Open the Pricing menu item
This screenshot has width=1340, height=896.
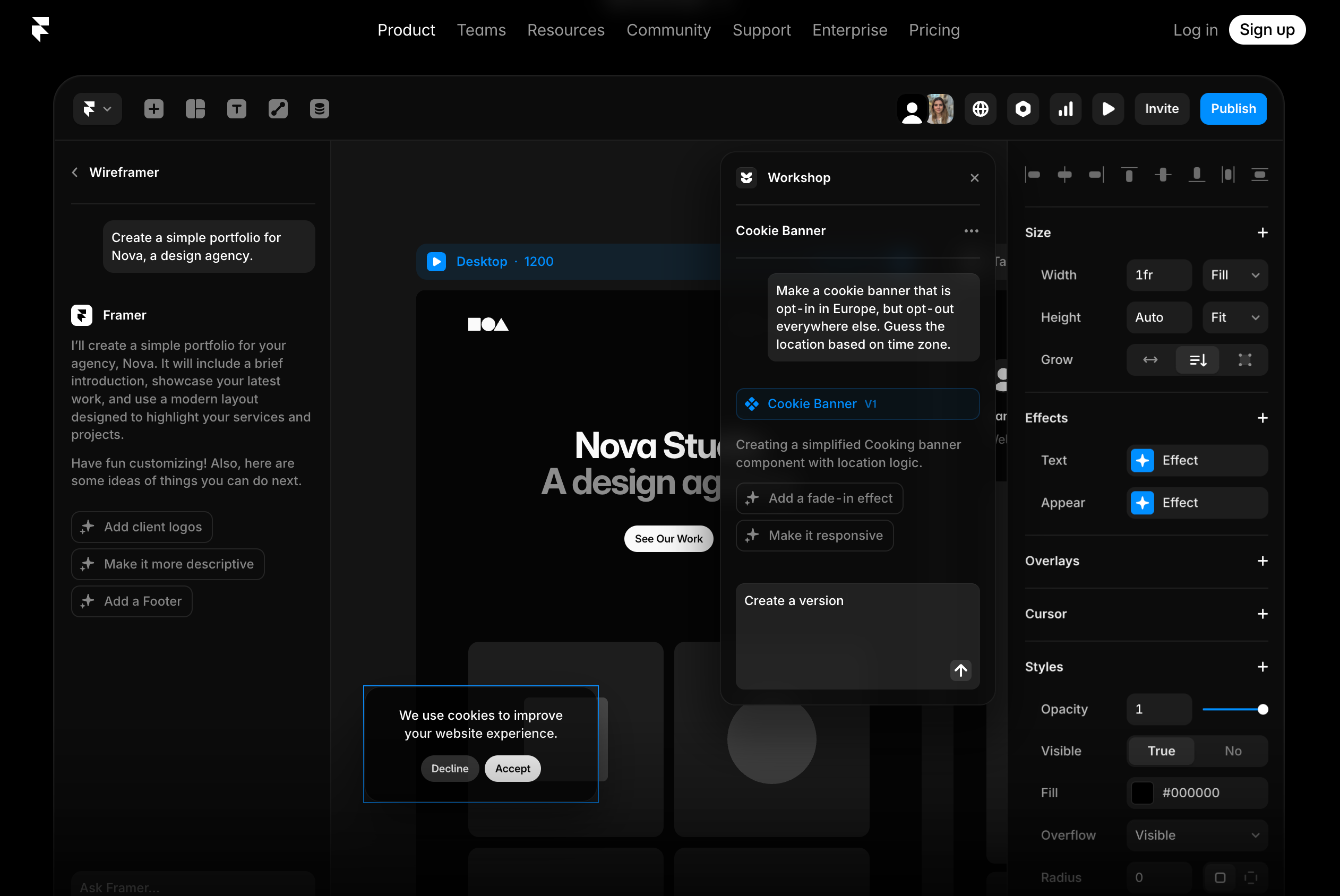(934, 30)
